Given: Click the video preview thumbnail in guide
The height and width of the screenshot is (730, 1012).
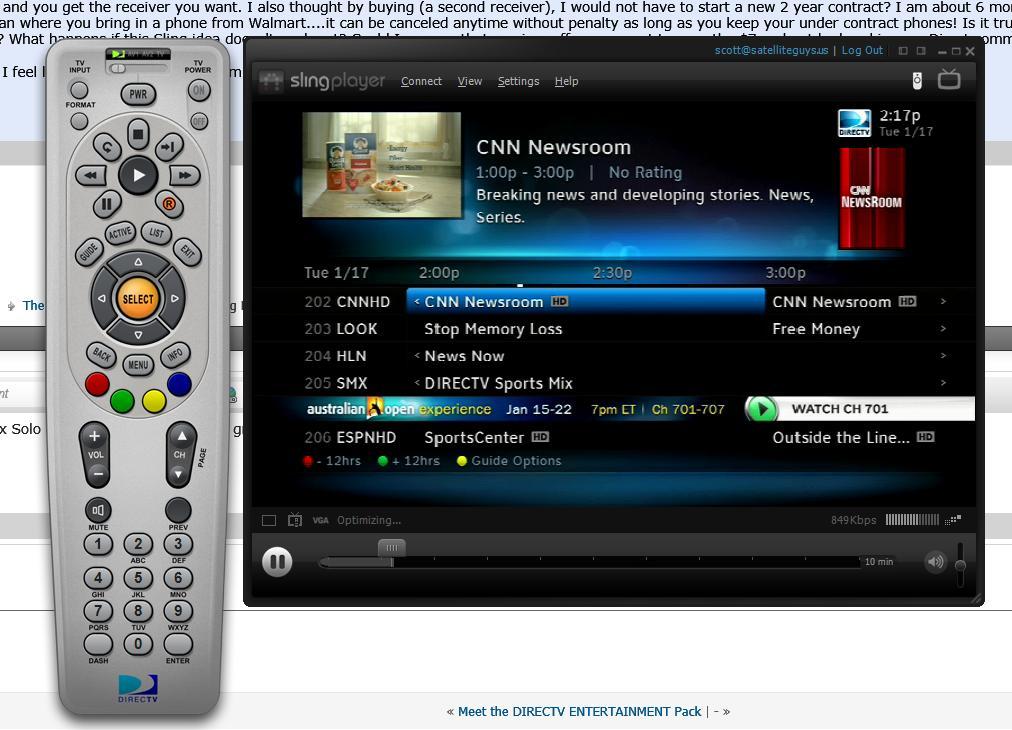Looking at the screenshot, I should click(381, 165).
